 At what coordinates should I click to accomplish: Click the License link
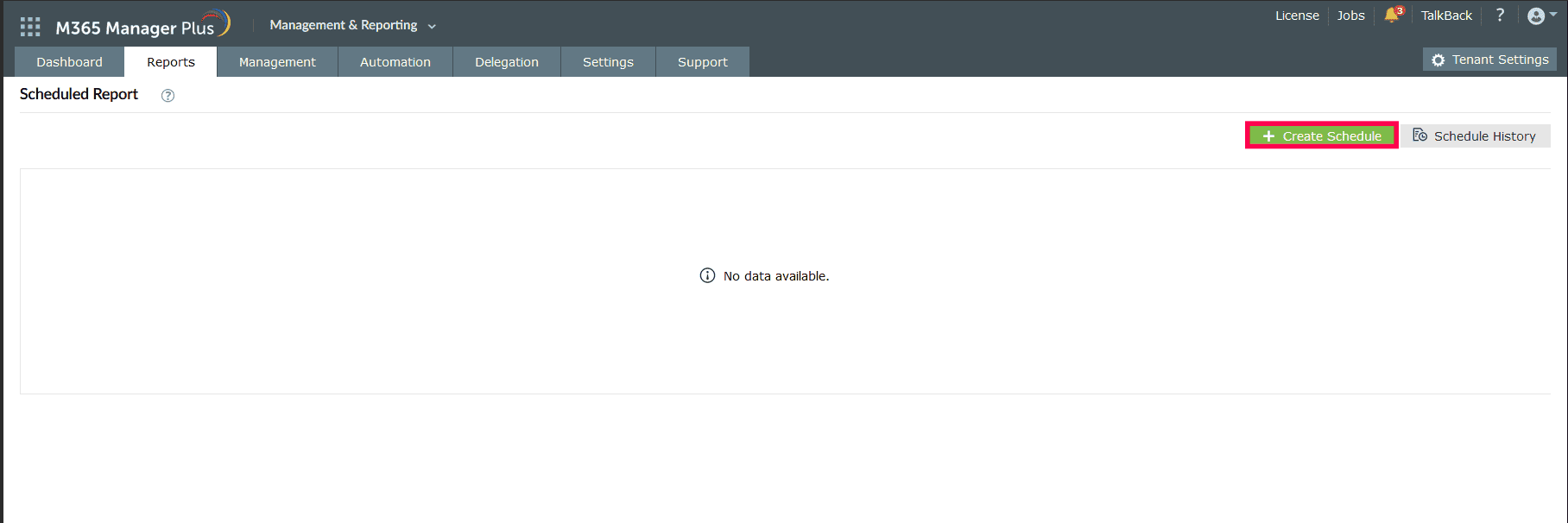point(1297,16)
